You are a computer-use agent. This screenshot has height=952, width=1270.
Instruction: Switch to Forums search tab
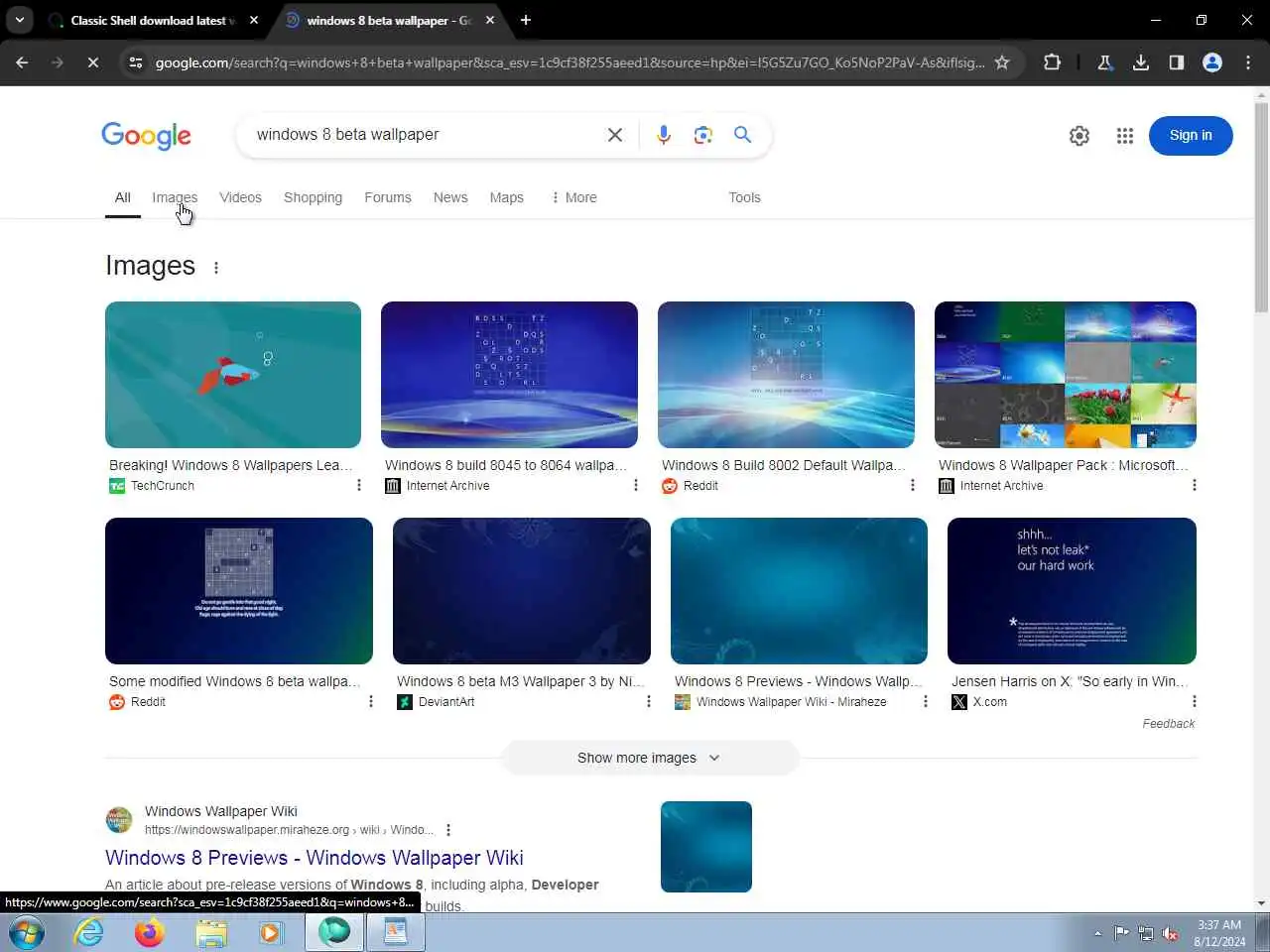388,197
